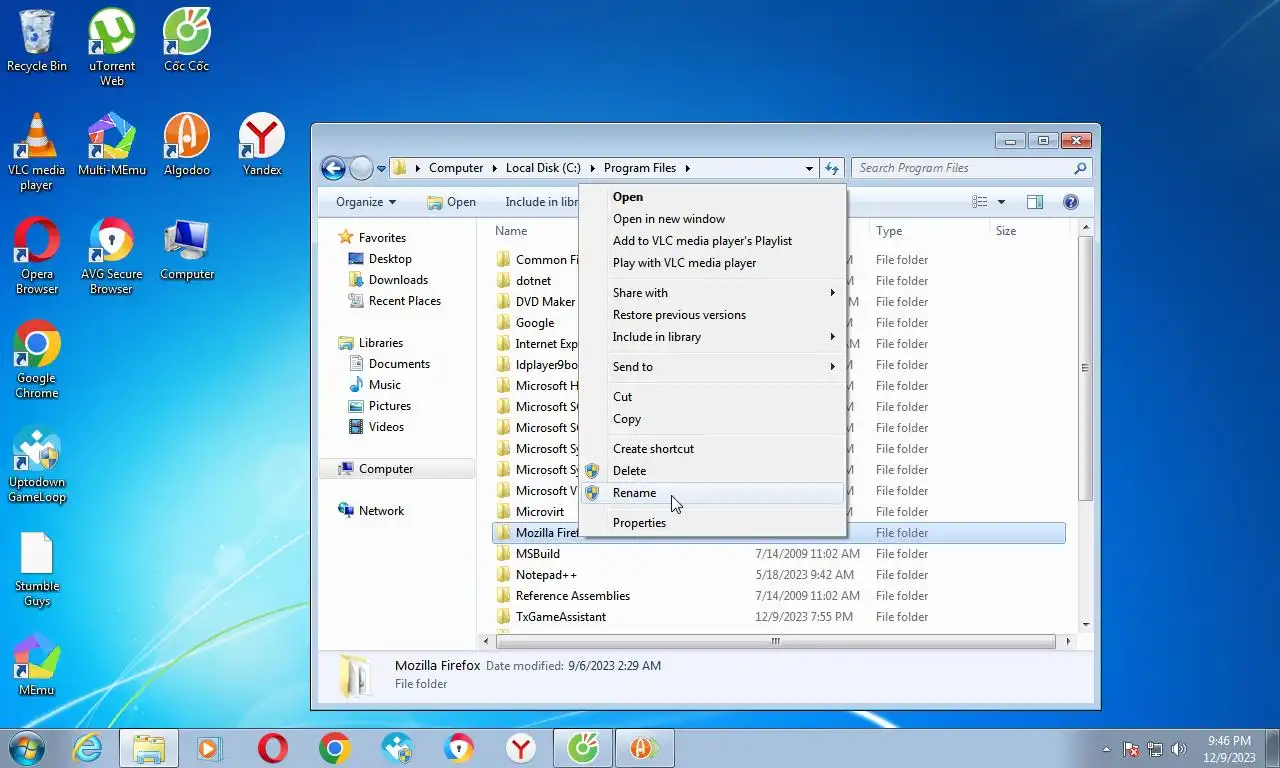1280x768 pixels.
Task: Toggle the preview pane icon
Action: tap(1035, 202)
